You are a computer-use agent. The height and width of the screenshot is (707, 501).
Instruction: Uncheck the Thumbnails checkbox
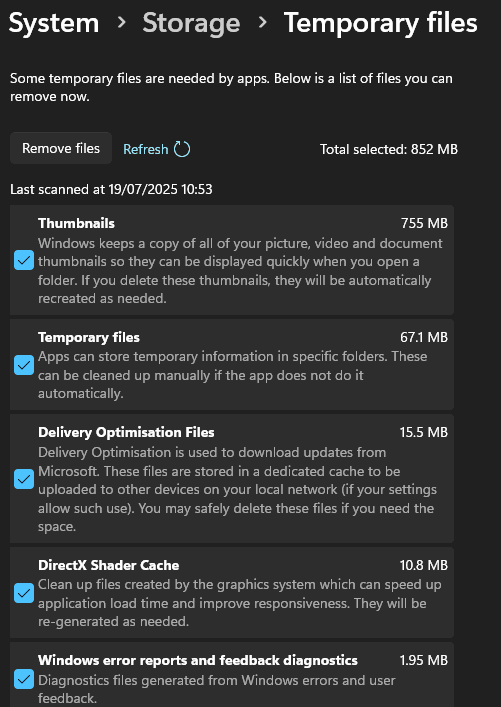(x=24, y=260)
